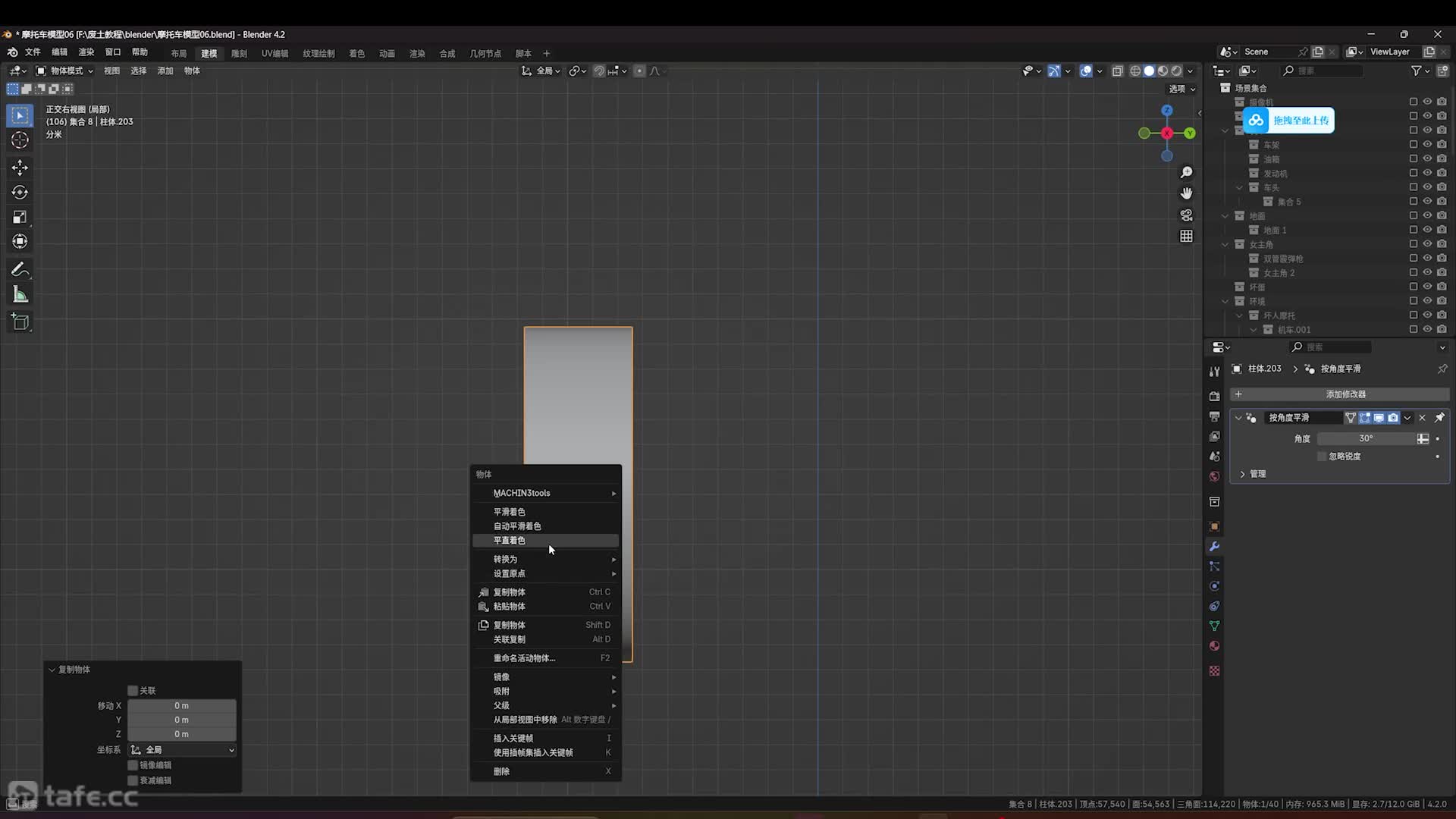Choose 平滑着色 in context menu
The image size is (1456, 819).
click(x=546, y=512)
